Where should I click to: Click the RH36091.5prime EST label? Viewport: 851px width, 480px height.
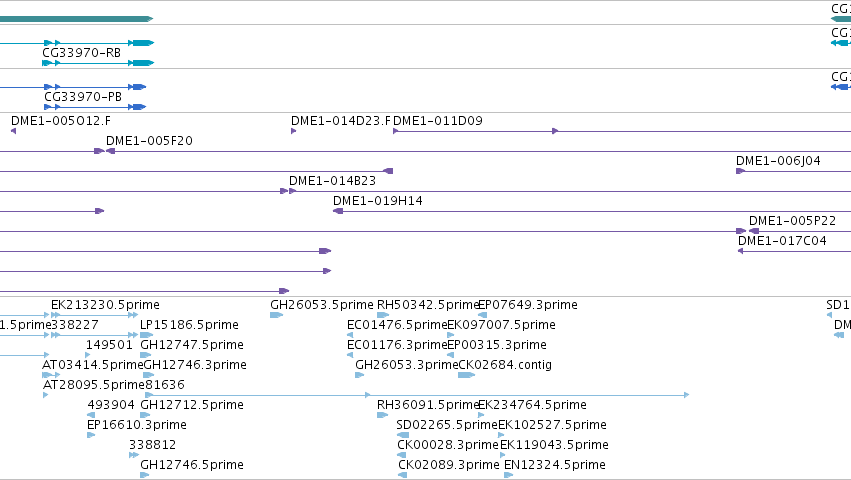click(428, 405)
